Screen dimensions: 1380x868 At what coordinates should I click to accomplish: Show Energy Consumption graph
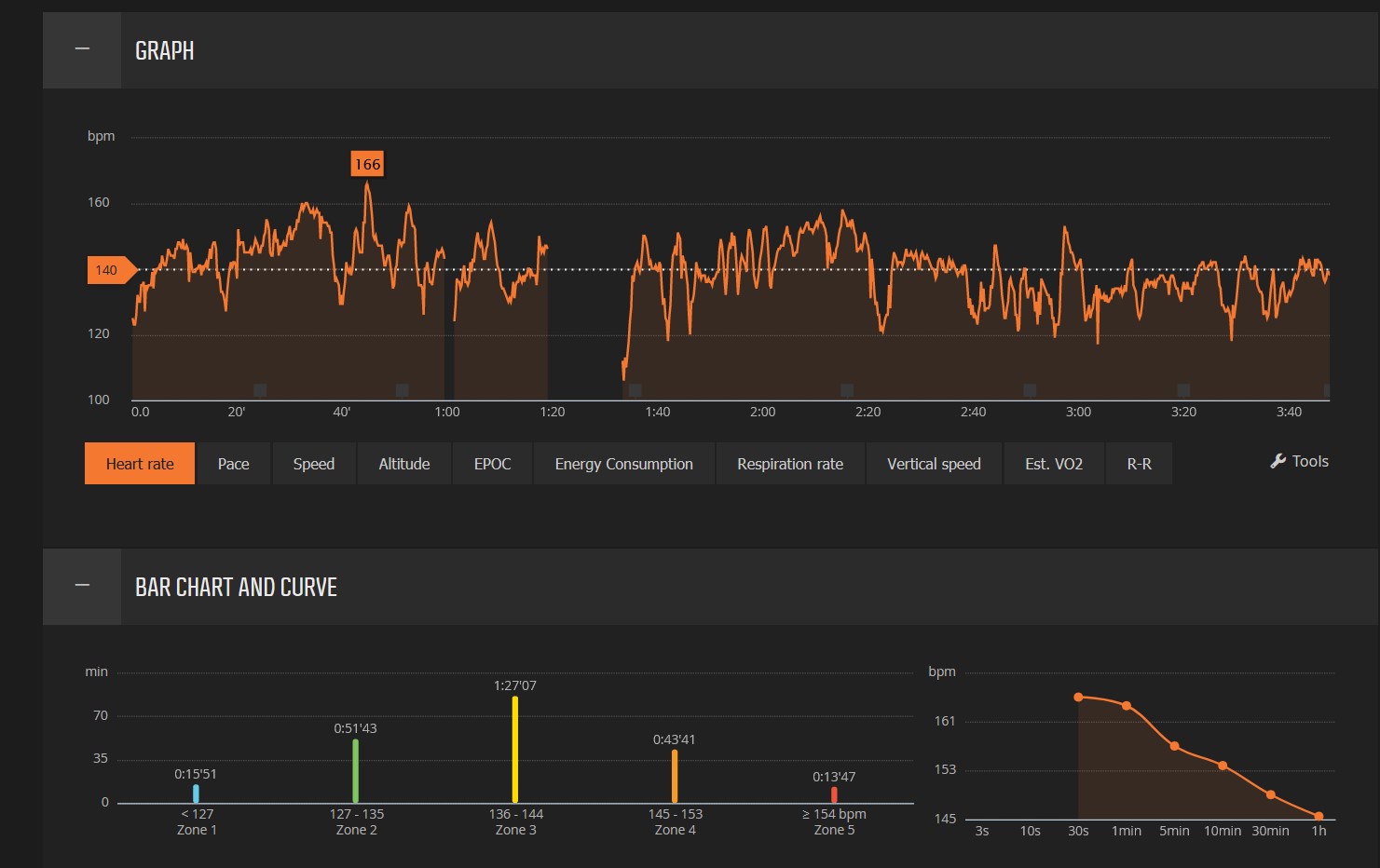[624, 464]
